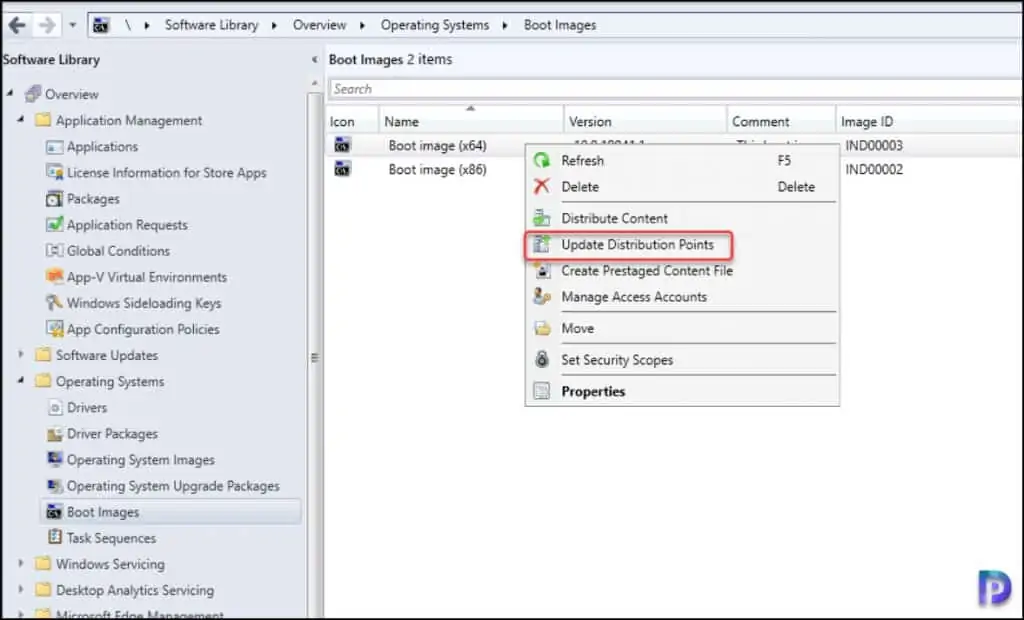Click the Global Conditions icon
This screenshot has width=1024, height=620.
tap(54, 251)
